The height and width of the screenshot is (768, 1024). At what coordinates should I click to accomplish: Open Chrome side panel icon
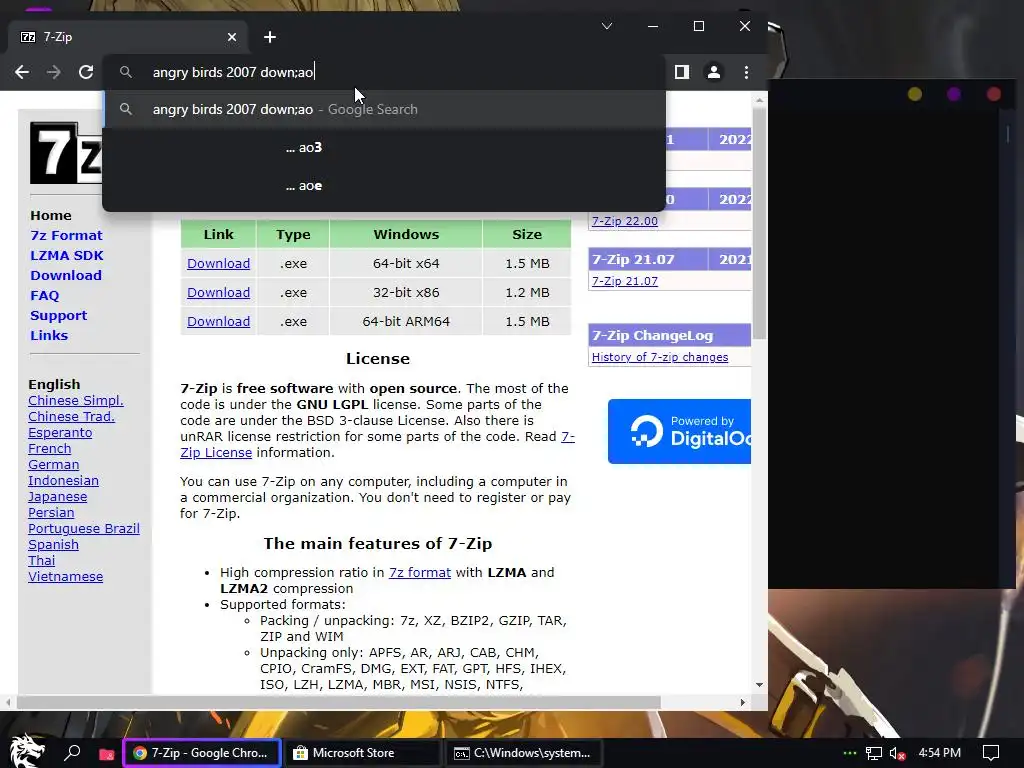[682, 72]
